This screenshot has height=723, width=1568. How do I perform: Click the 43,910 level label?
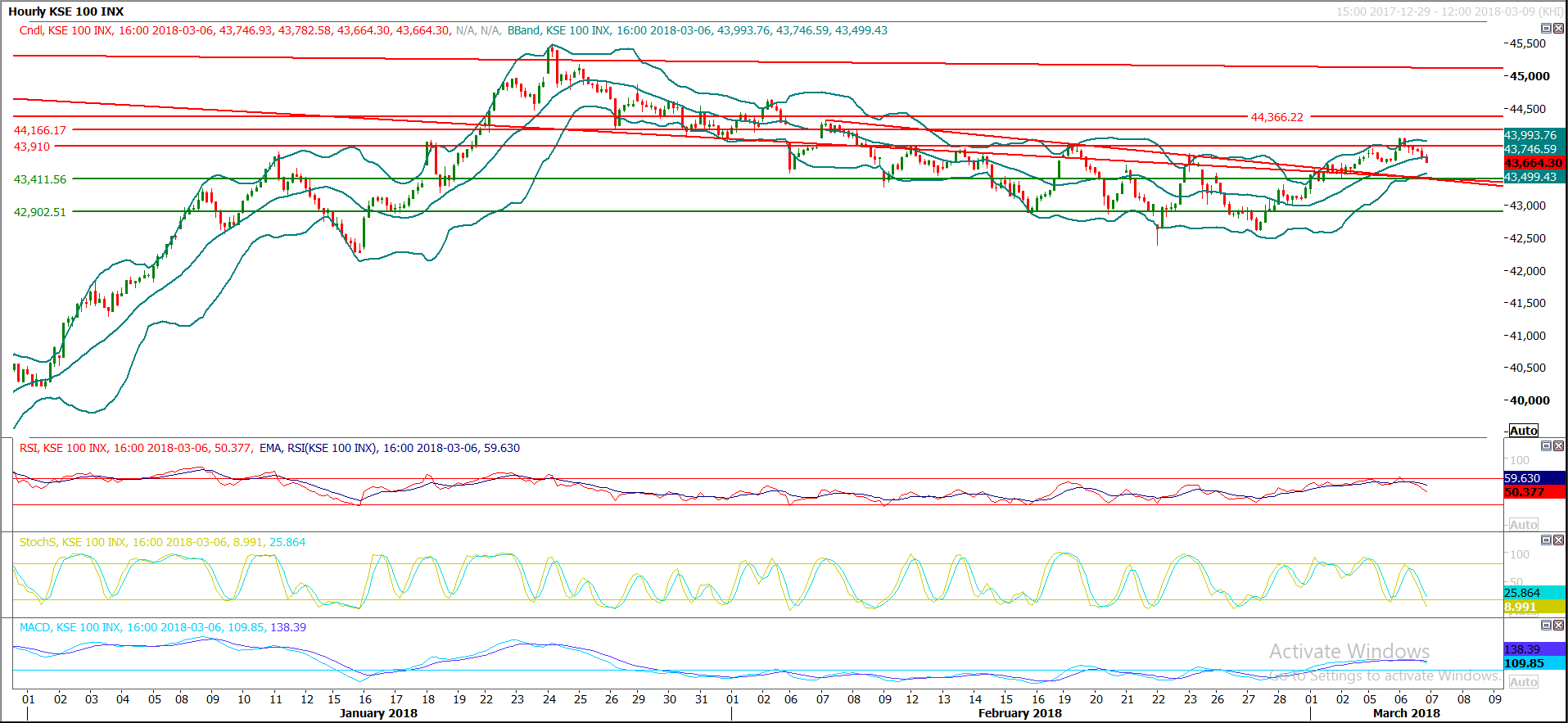32,147
